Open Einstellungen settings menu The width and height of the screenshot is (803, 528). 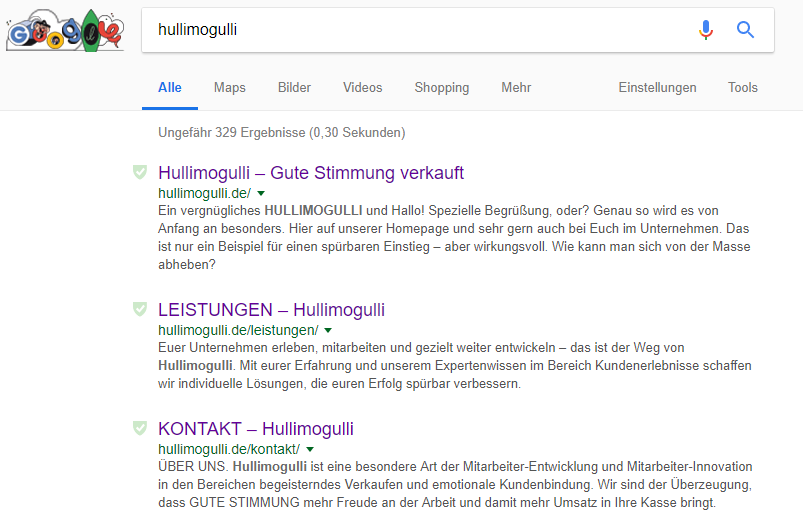pos(657,88)
